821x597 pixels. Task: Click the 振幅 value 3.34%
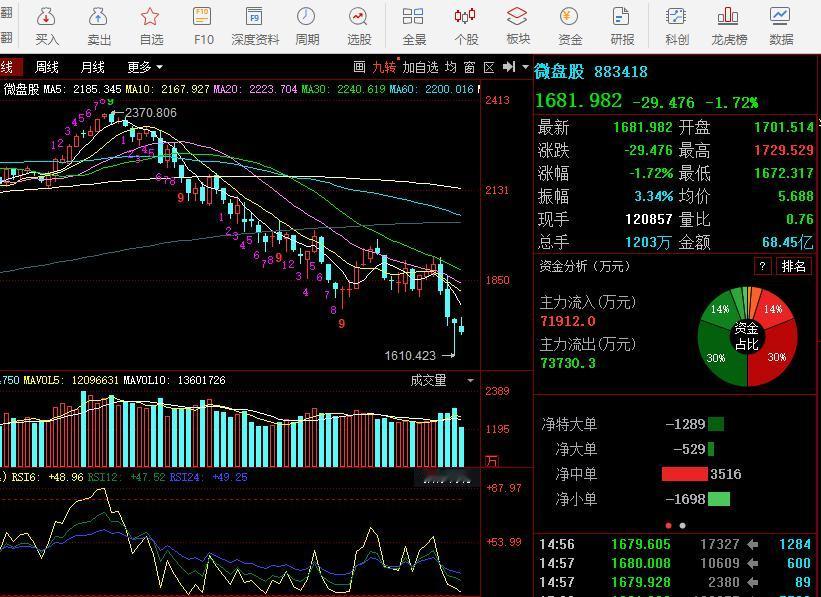pyautogui.click(x=653, y=196)
